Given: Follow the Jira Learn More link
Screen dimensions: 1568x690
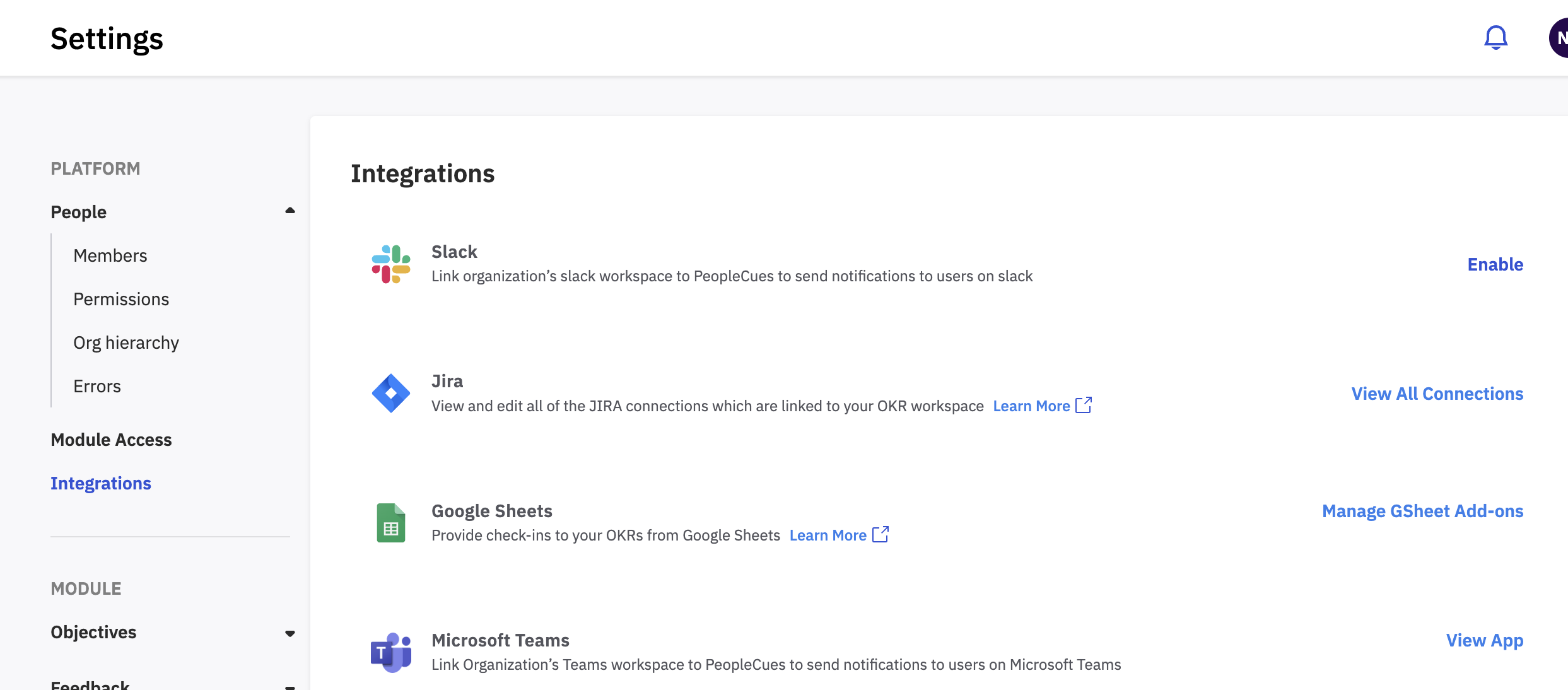Looking at the screenshot, I should pyautogui.click(x=1031, y=406).
